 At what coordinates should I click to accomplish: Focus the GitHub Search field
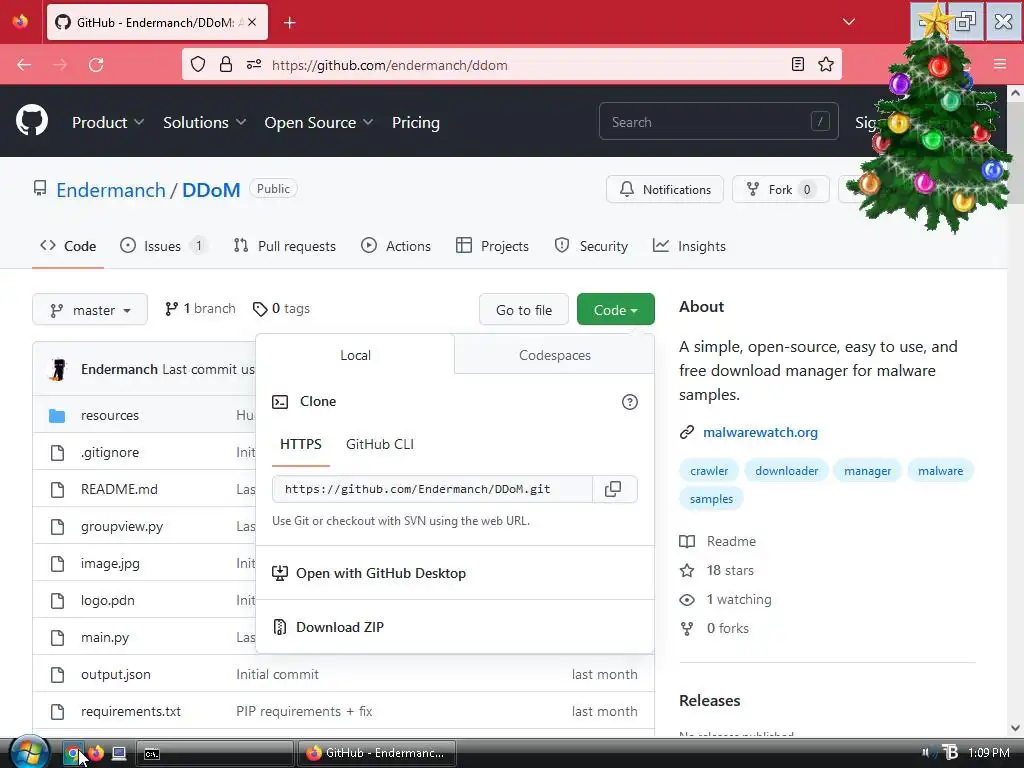pyautogui.click(x=718, y=121)
